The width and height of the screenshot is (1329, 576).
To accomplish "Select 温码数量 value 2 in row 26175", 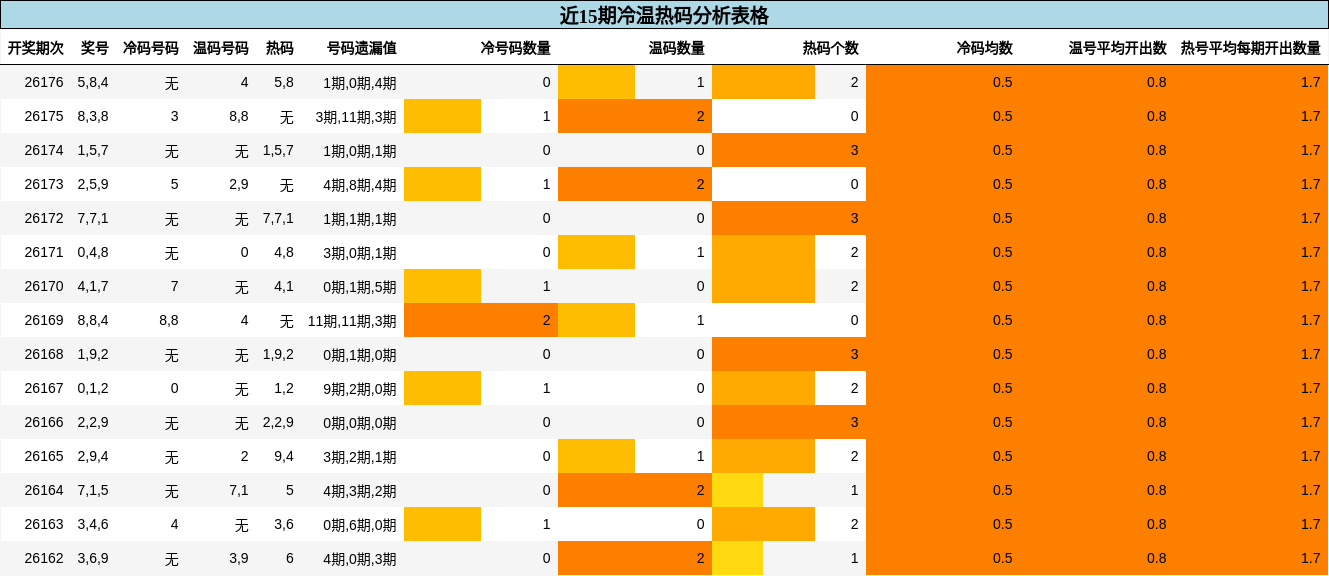I will (x=701, y=116).
